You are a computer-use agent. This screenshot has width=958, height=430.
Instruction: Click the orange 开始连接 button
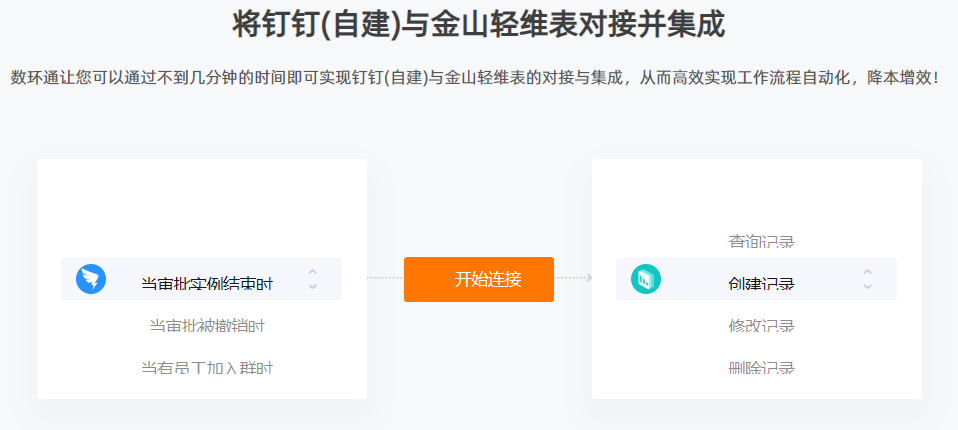point(479,279)
